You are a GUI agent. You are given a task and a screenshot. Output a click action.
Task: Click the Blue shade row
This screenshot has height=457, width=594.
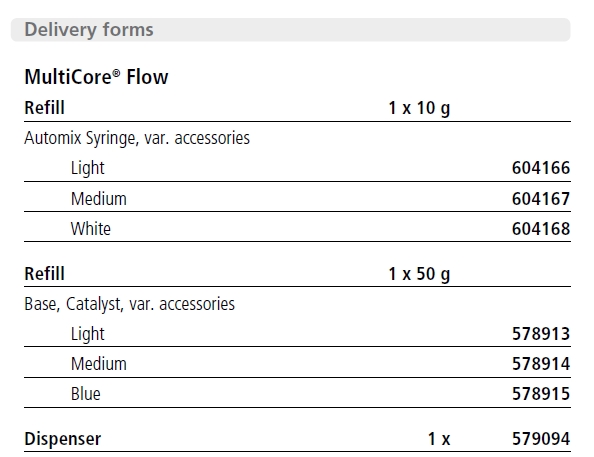click(x=297, y=394)
